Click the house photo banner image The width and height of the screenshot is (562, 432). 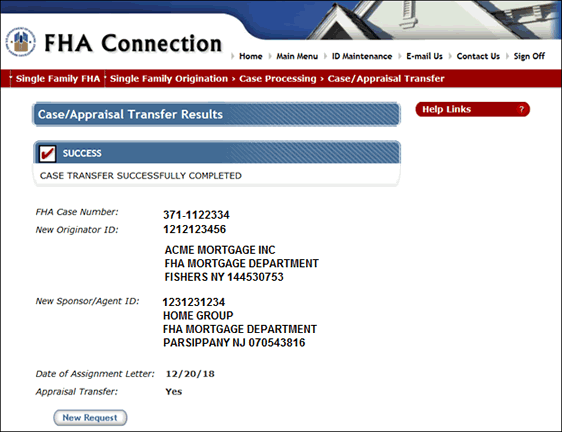(434, 20)
